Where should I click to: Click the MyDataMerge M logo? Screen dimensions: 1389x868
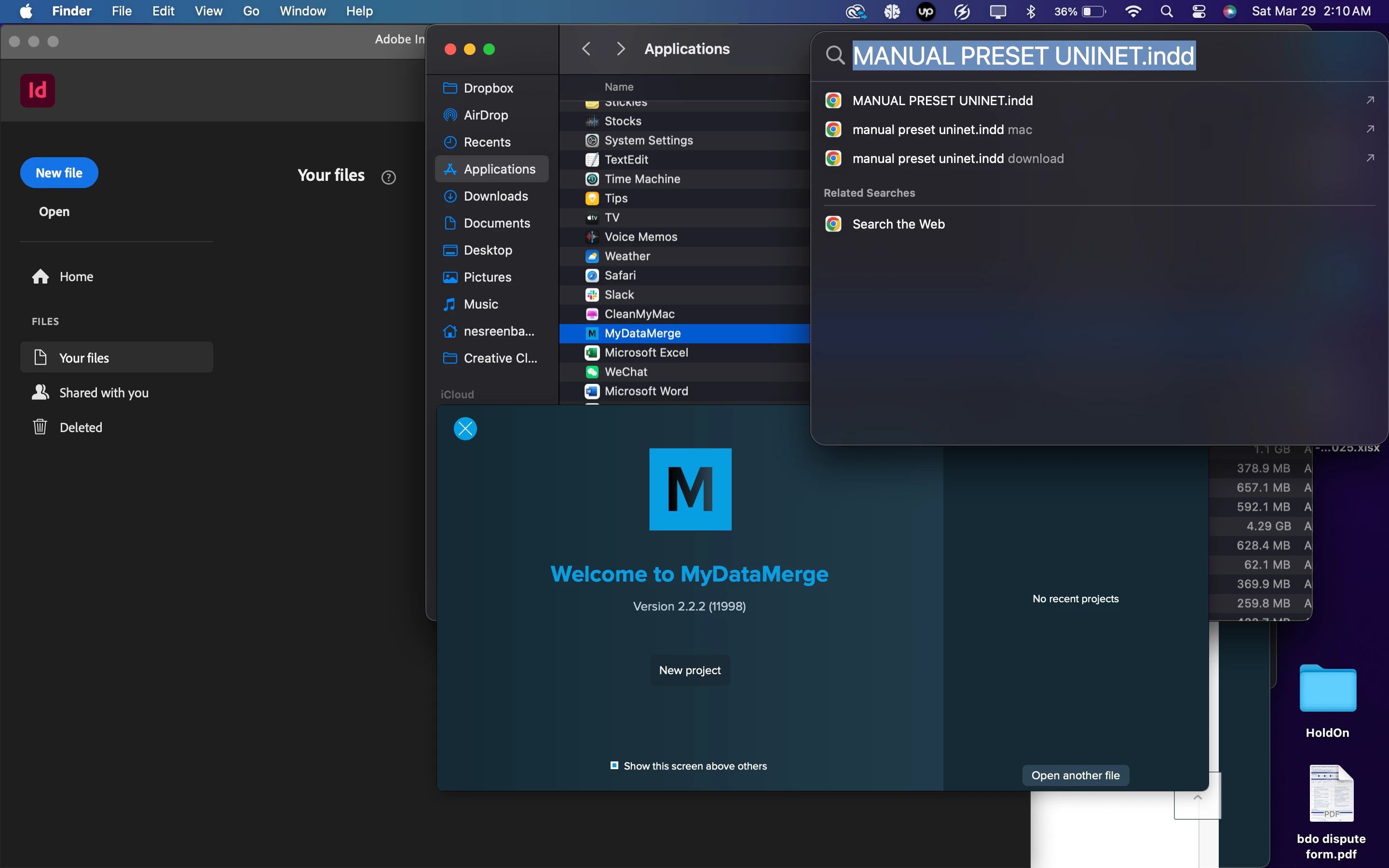point(690,489)
